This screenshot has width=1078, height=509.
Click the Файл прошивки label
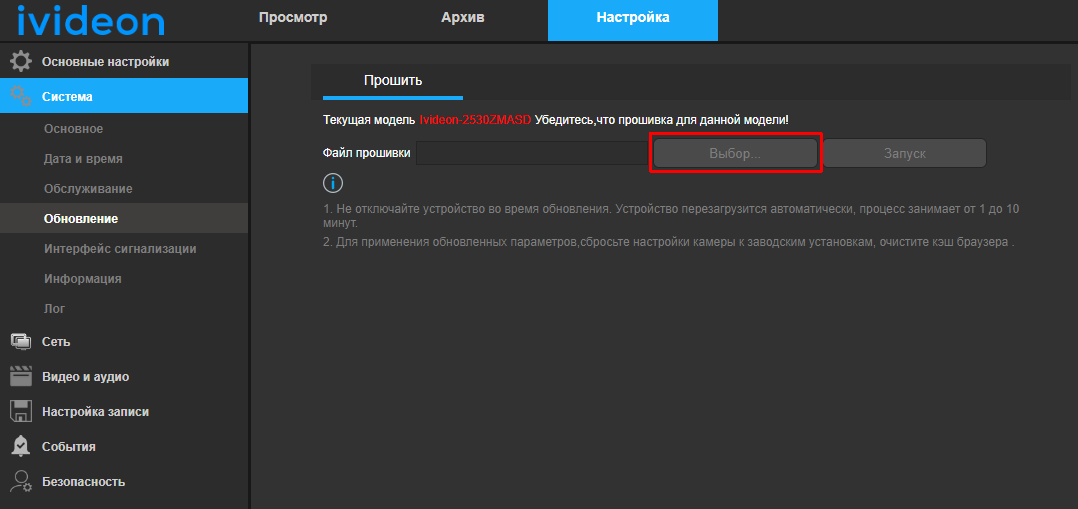pyautogui.click(x=366, y=153)
